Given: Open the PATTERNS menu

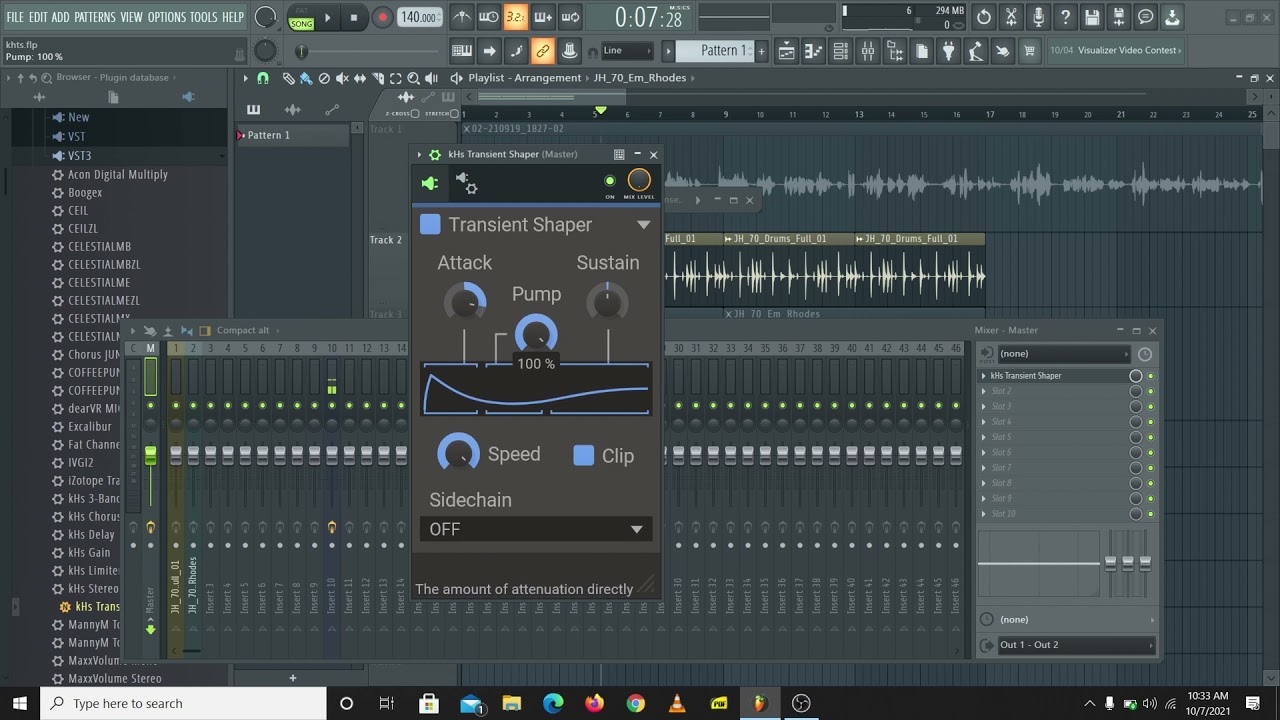Looking at the screenshot, I should coord(95,17).
